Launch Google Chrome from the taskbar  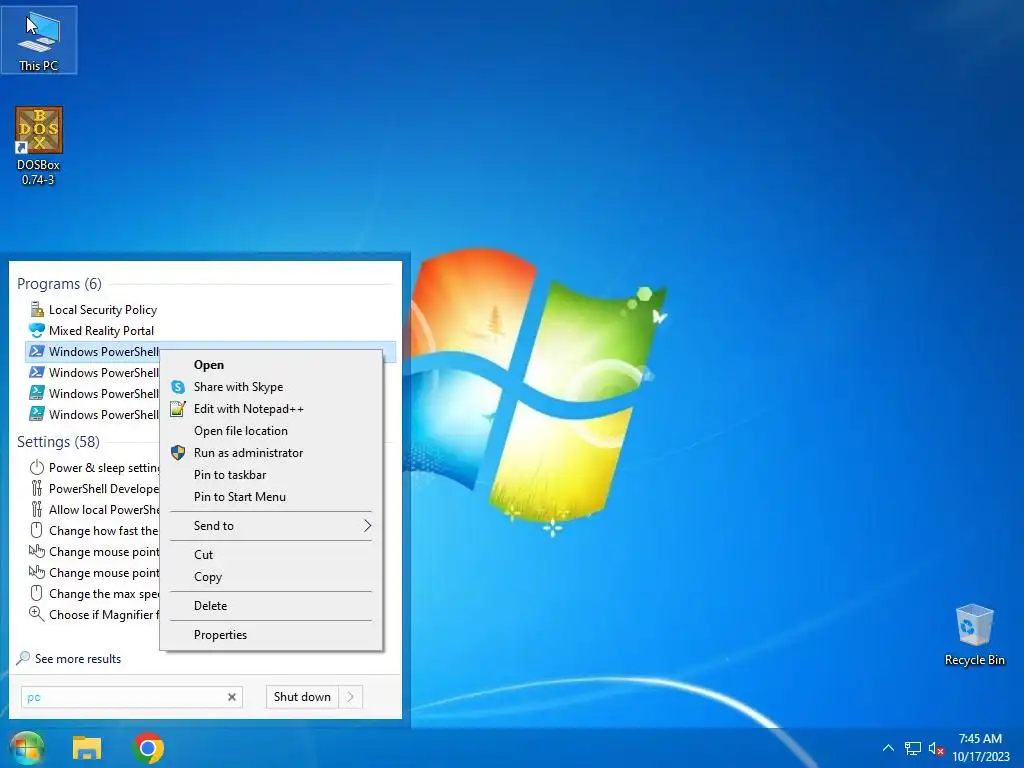148,748
